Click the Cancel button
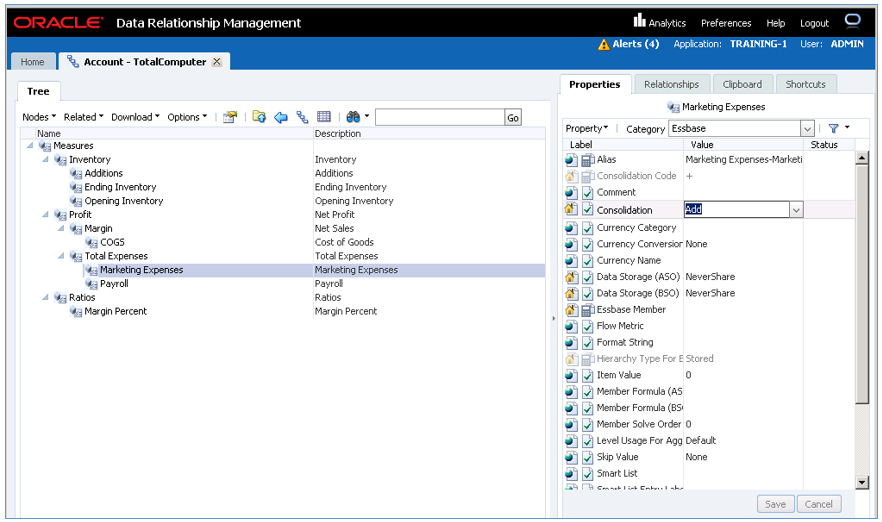882x522 pixels. (x=818, y=504)
